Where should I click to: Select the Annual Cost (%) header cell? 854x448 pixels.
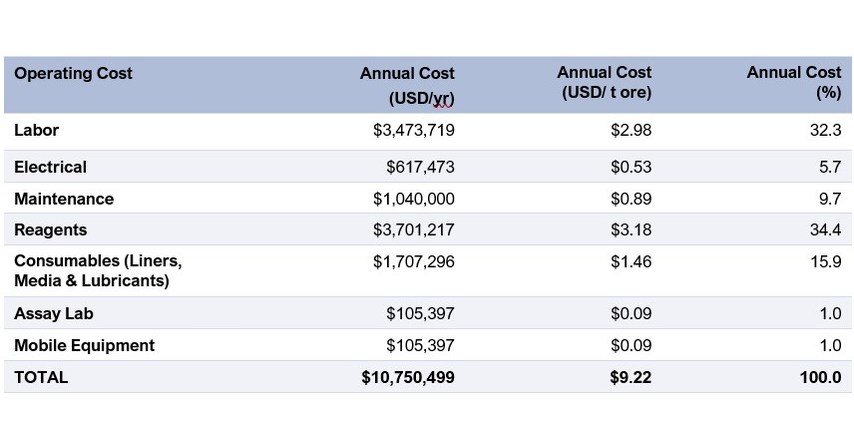794,82
